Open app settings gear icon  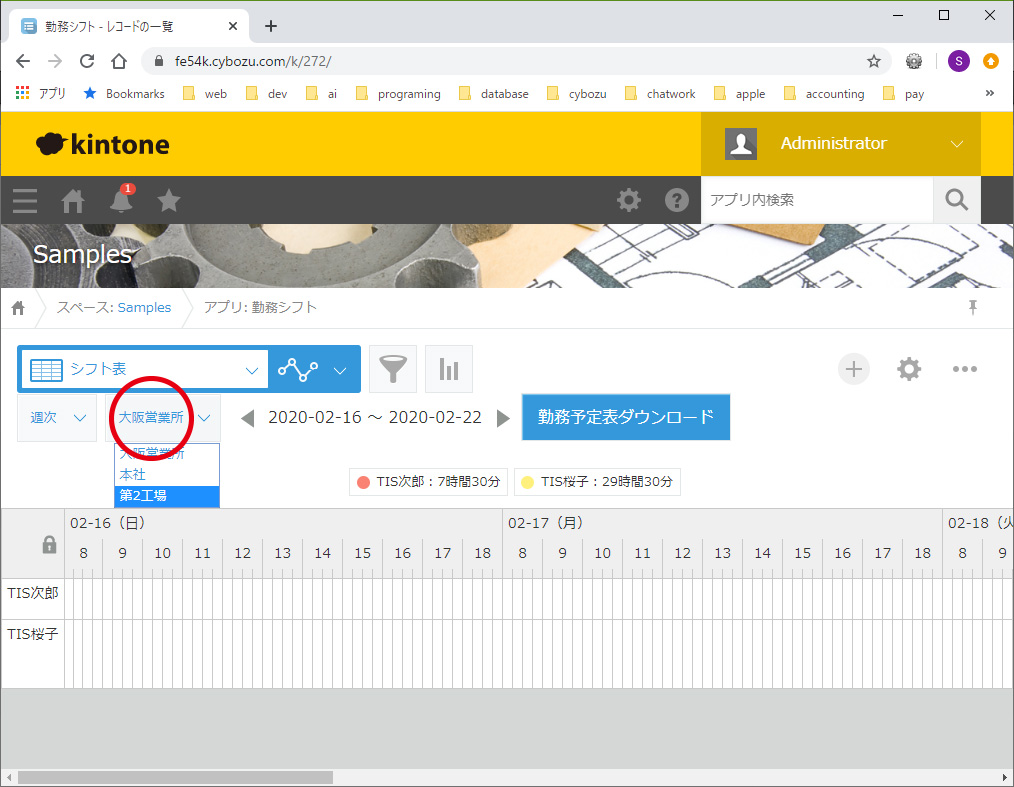(x=909, y=369)
